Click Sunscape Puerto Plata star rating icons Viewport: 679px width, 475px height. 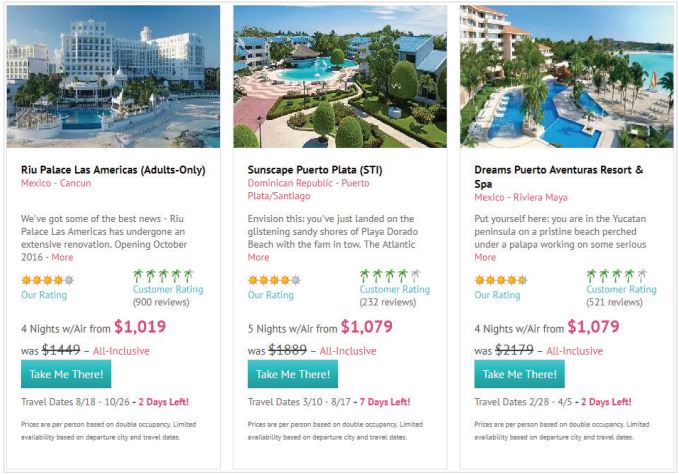(x=273, y=280)
